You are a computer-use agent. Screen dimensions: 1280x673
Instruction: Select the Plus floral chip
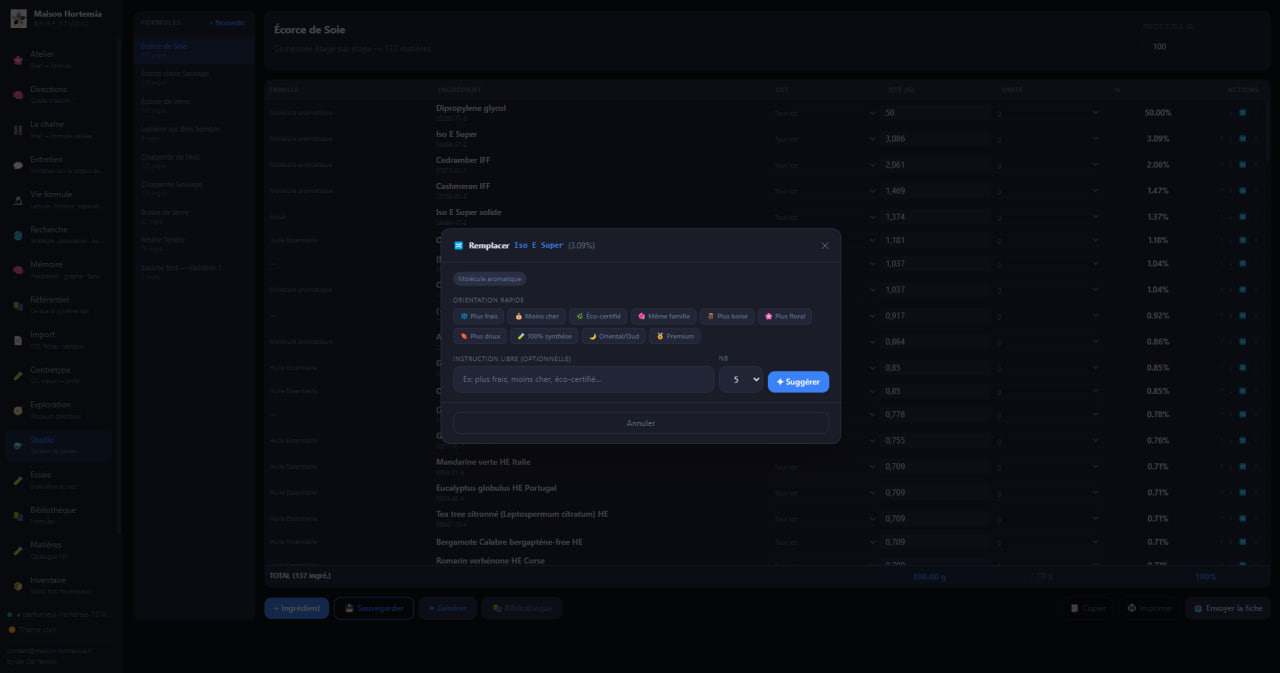785,316
